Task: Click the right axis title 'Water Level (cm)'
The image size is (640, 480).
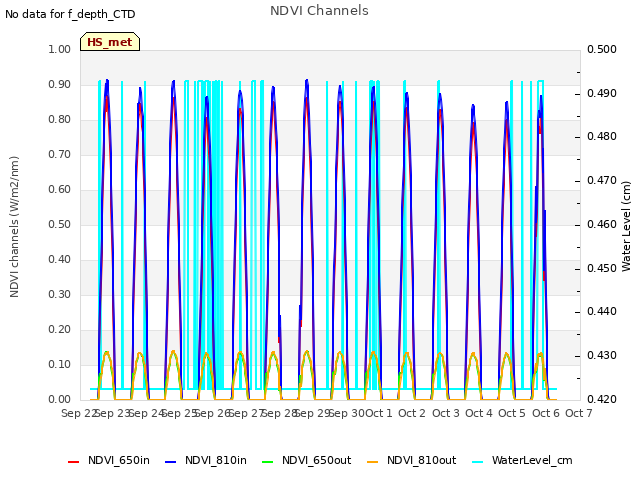Action: click(x=626, y=227)
